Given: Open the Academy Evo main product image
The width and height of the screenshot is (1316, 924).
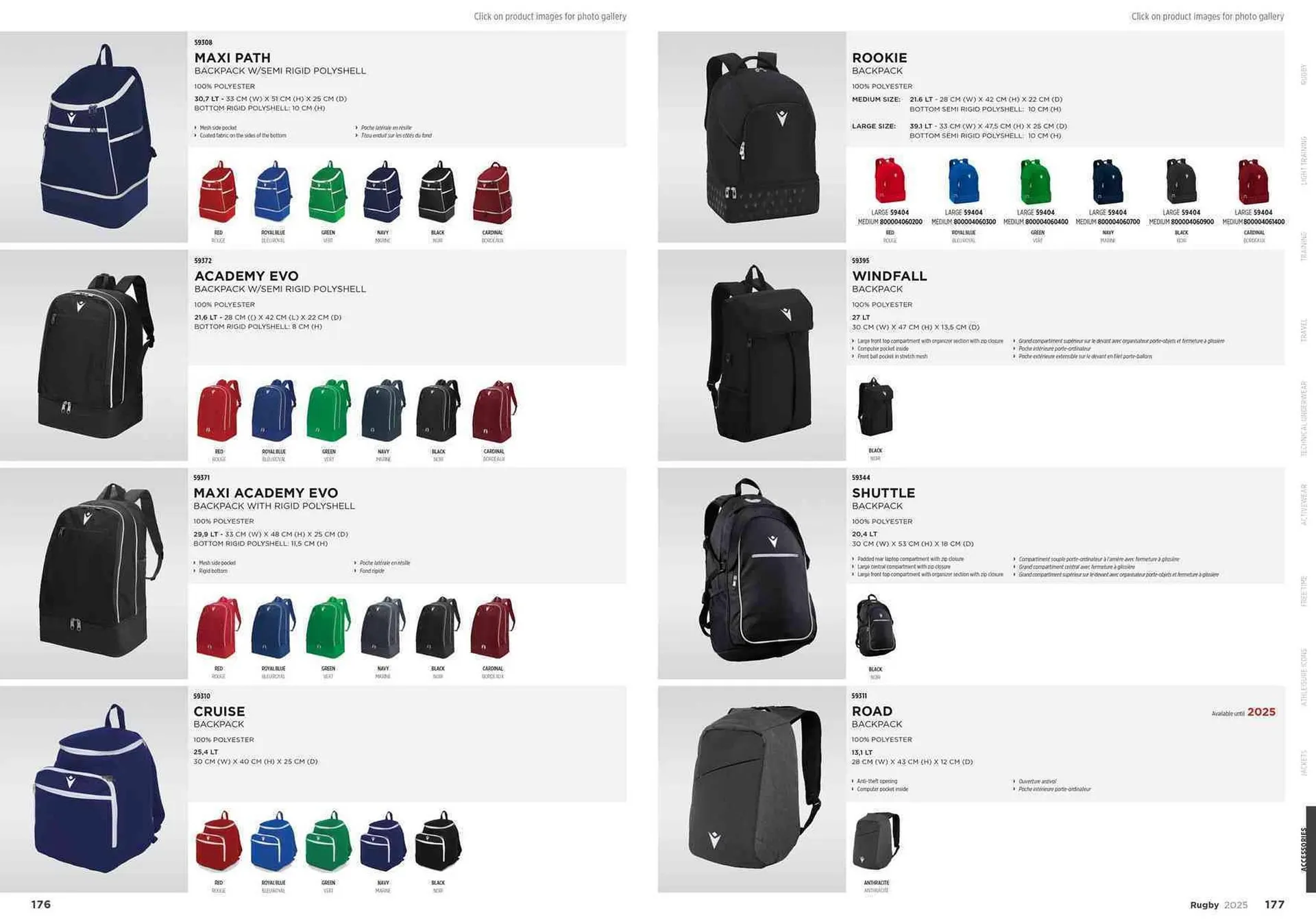Looking at the screenshot, I should click(94, 355).
